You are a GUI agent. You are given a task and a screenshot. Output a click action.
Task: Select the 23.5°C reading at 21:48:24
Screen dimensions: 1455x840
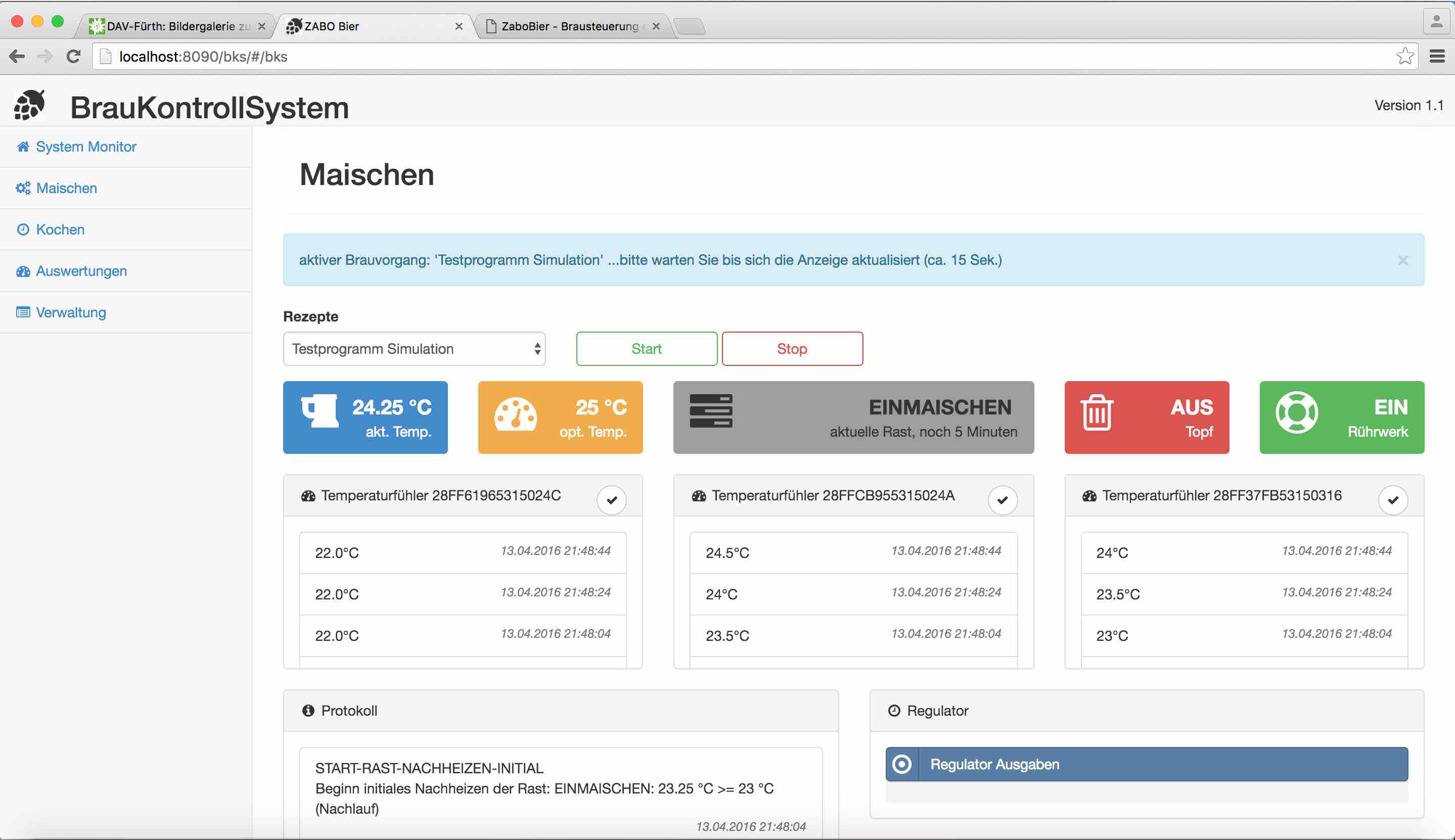click(1244, 594)
